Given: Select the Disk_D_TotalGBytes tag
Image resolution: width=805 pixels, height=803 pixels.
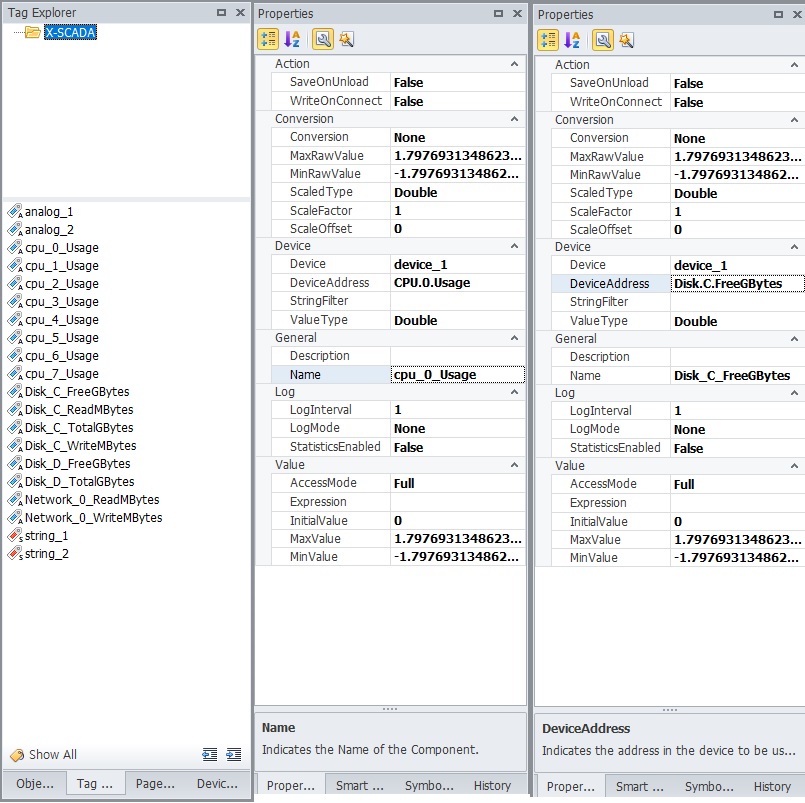Looking at the screenshot, I should tap(80, 482).
